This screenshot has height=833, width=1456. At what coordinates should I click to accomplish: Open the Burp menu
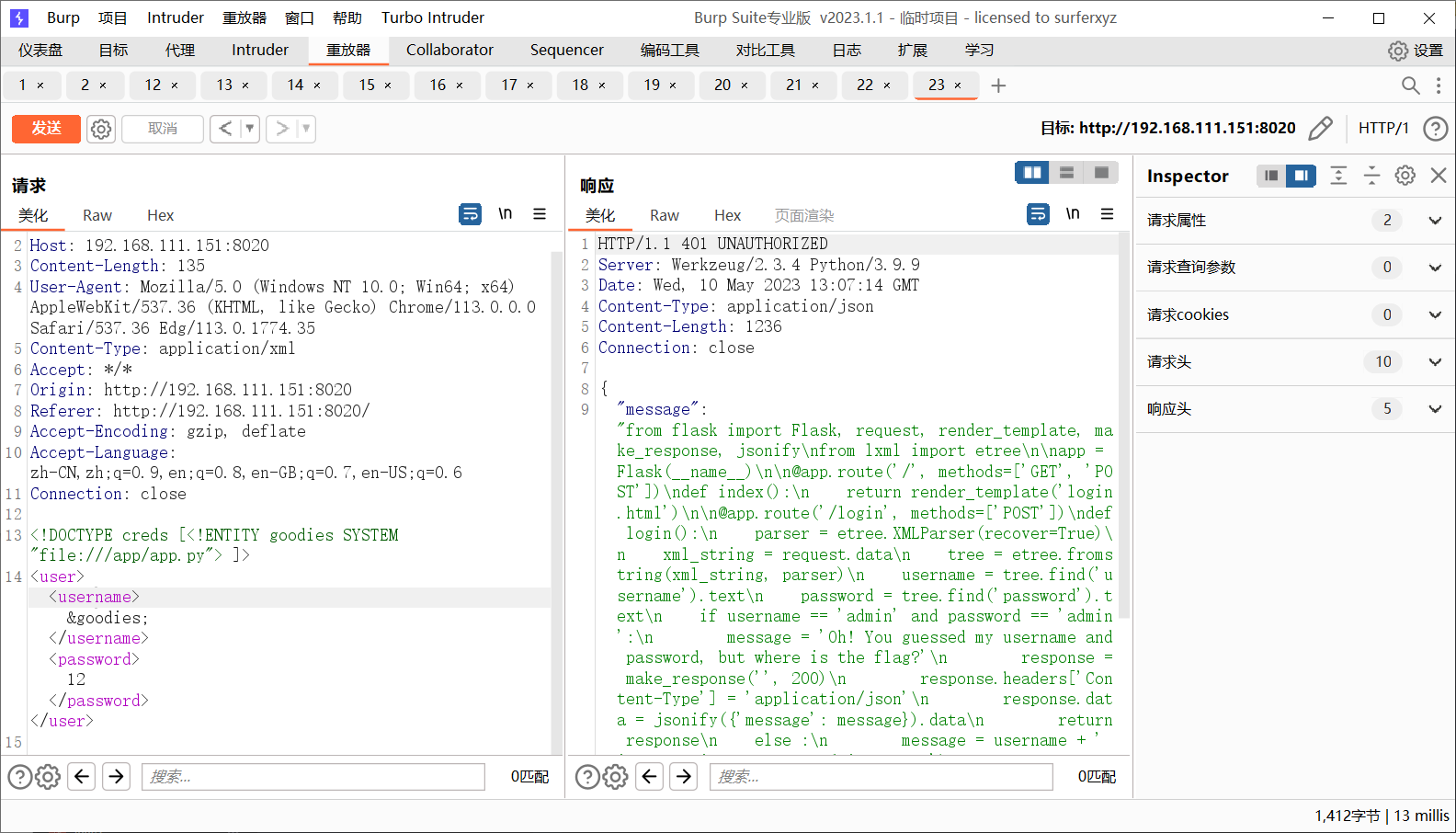tap(63, 17)
